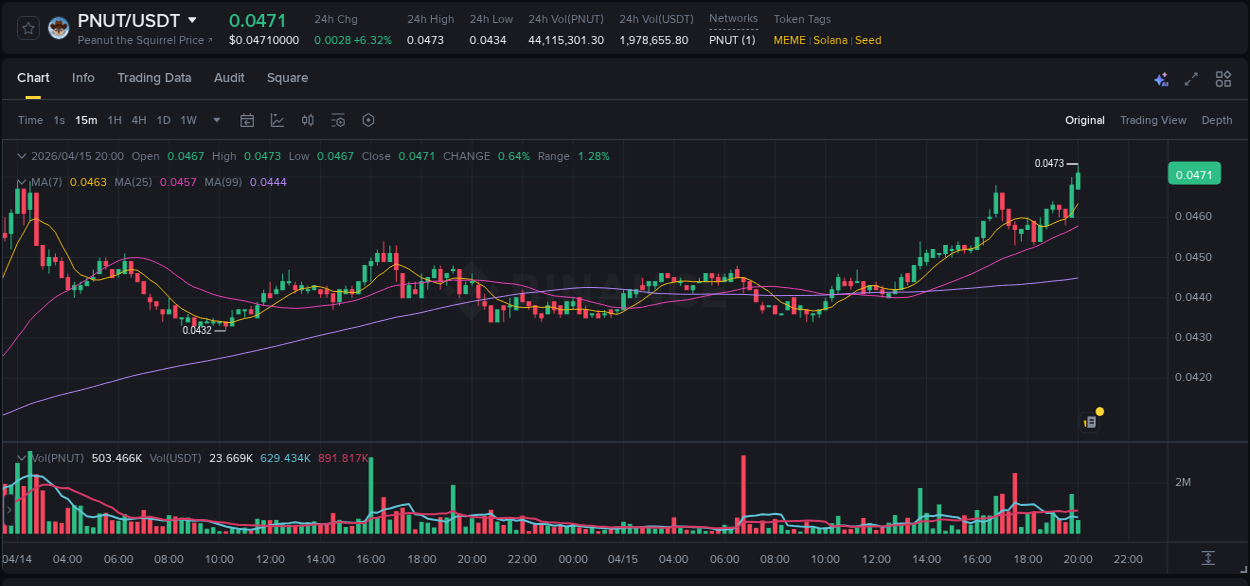Collapse the OHLC info row chevron
Viewport: 1250px width, 586px height.
click(20, 156)
